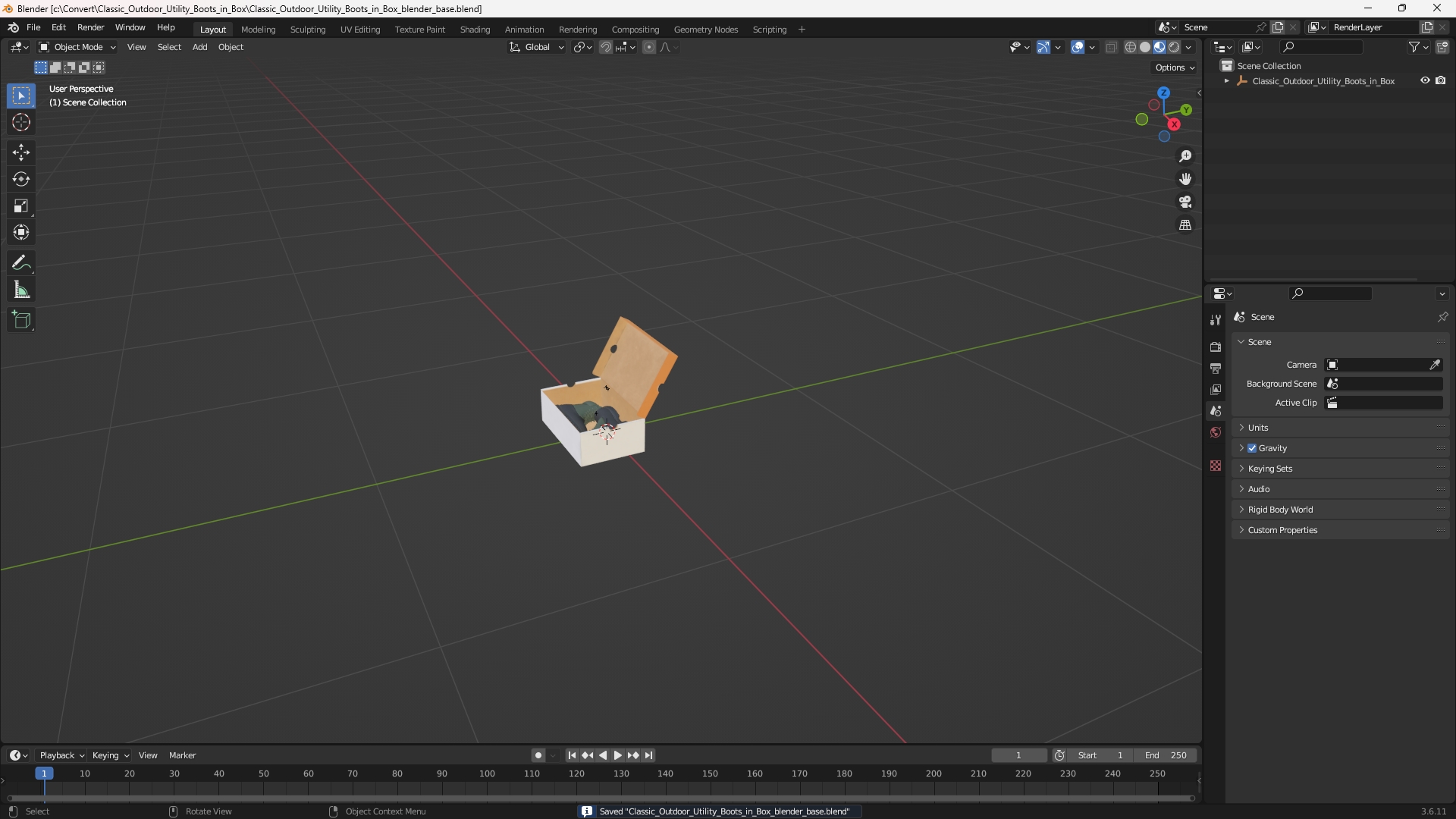Open the viewport Options dropdown
Image resolution: width=1456 pixels, height=819 pixels.
tap(1175, 67)
